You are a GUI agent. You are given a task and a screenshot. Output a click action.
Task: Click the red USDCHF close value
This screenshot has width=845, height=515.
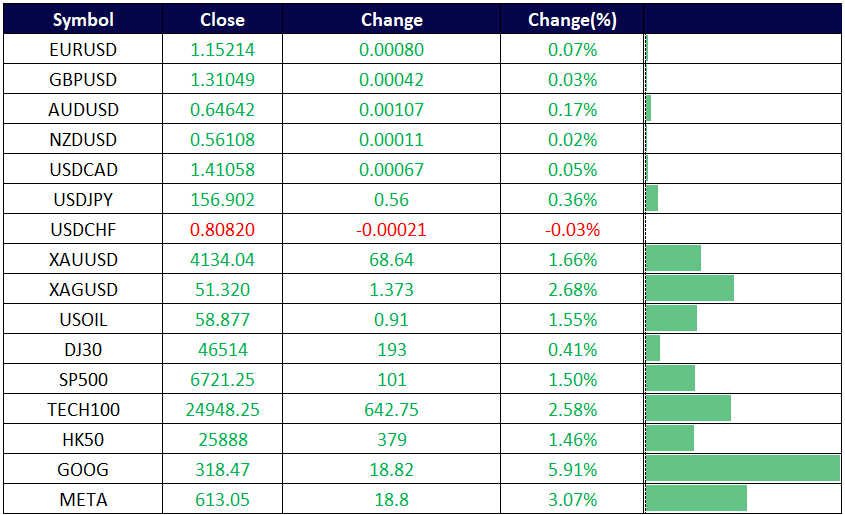(222, 230)
